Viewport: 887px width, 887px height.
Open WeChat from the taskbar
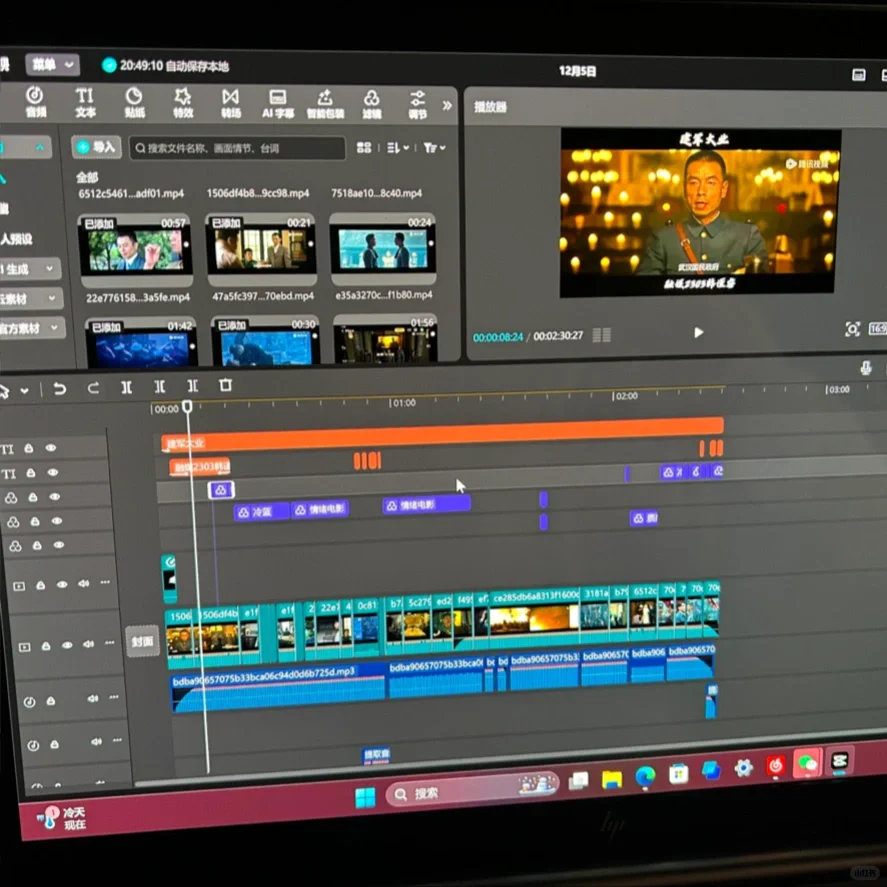tap(807, 763)
